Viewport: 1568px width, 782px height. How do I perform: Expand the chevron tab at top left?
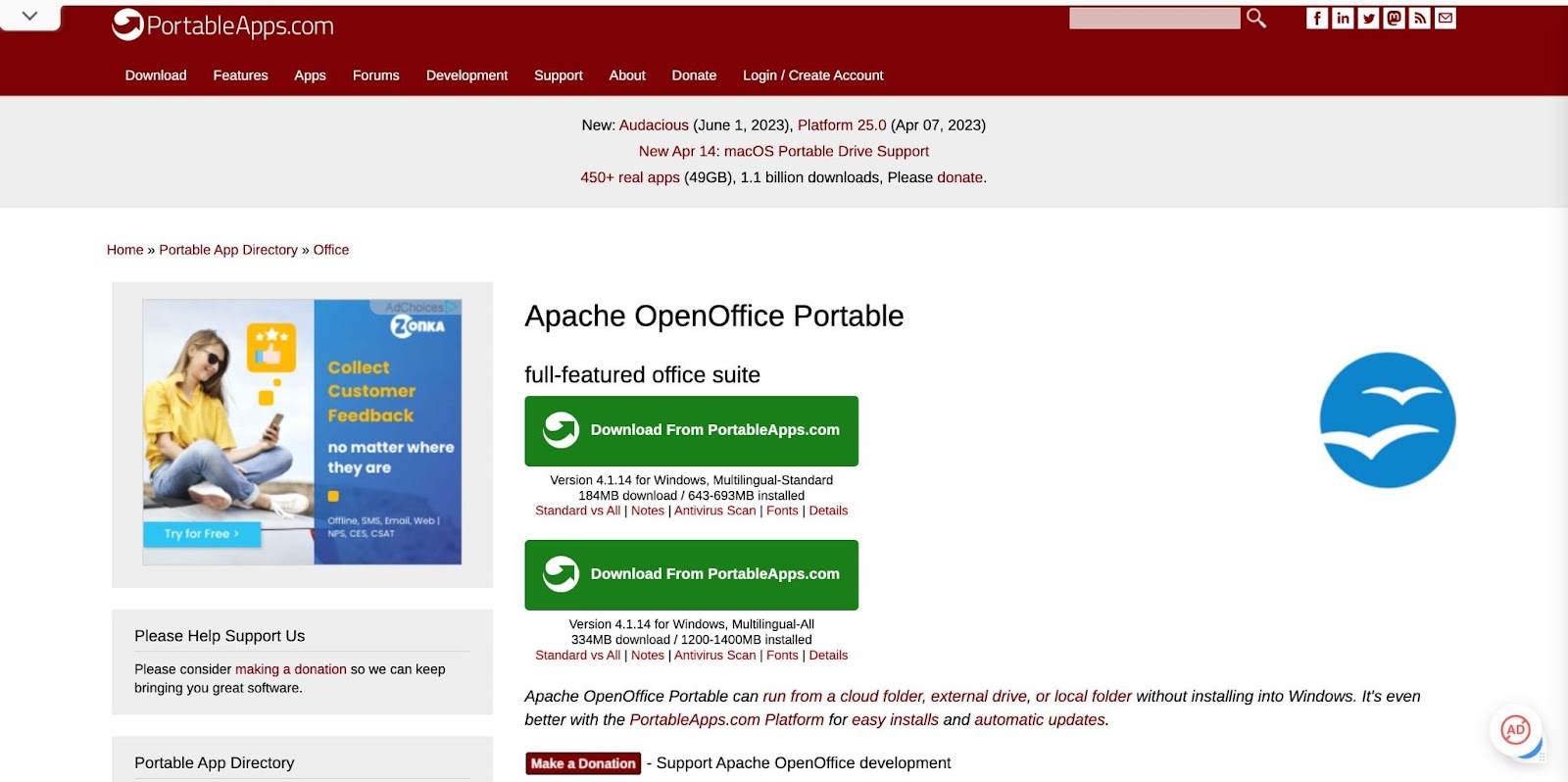coord(30,16)
